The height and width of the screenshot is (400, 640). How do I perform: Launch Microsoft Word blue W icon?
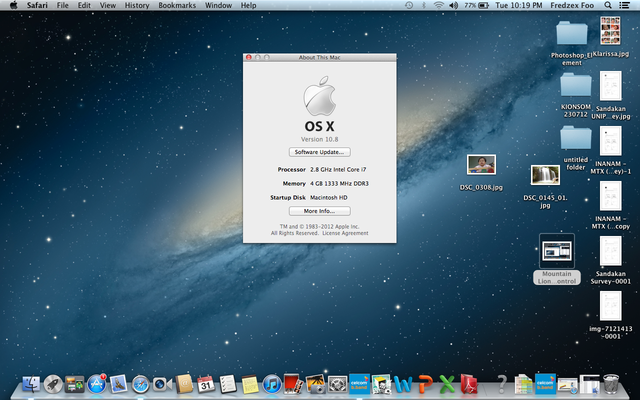click(403, 384)
